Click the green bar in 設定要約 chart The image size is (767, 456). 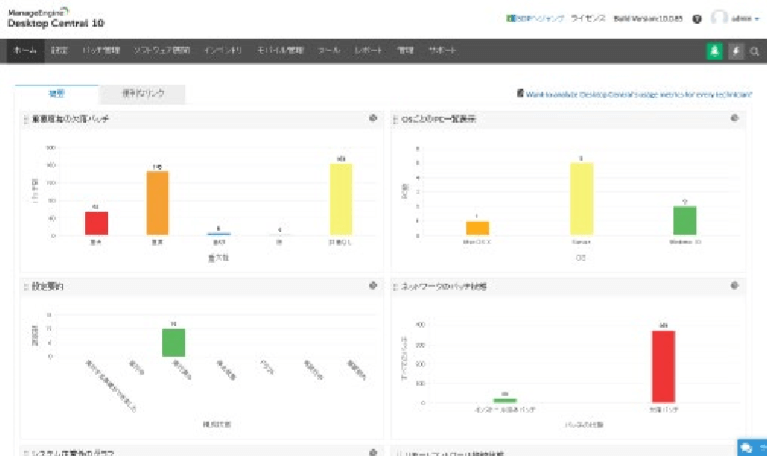pyautogui.click(x=174, y=343)
